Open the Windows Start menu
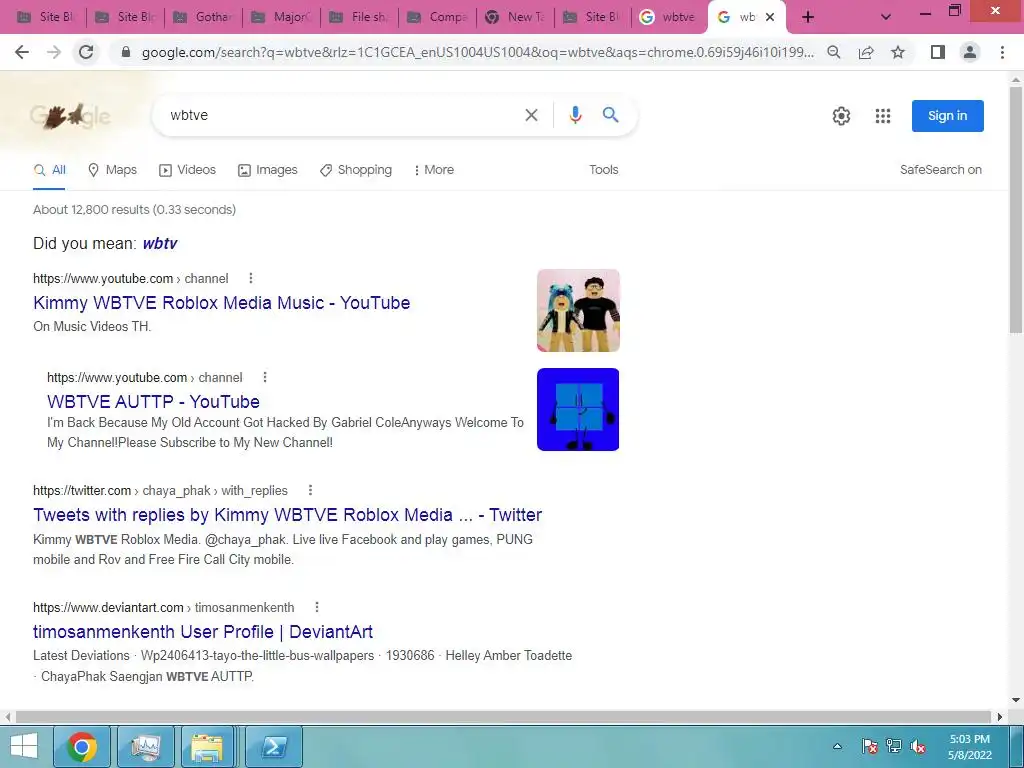Screen dimensions: 1024x768 [24, 746]
